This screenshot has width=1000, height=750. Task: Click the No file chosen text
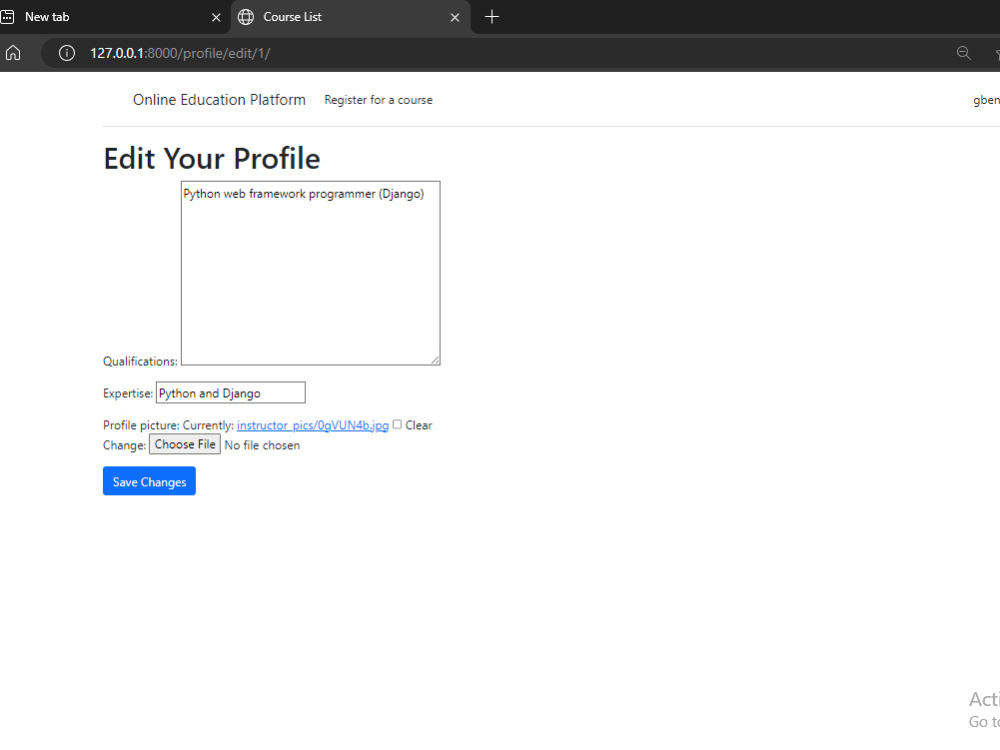coord(262,445)
